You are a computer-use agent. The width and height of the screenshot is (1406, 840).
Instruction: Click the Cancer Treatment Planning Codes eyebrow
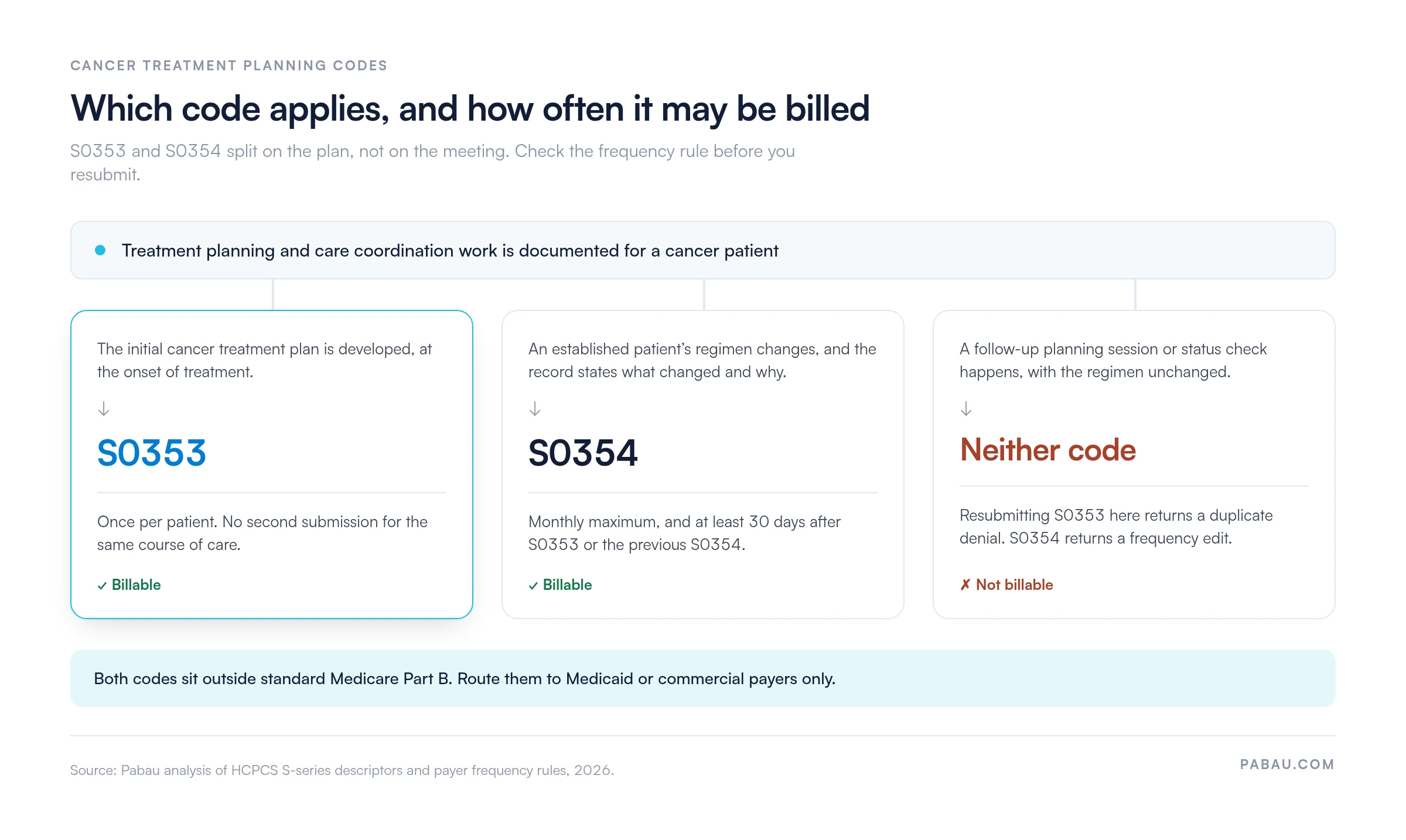(229, 66)
